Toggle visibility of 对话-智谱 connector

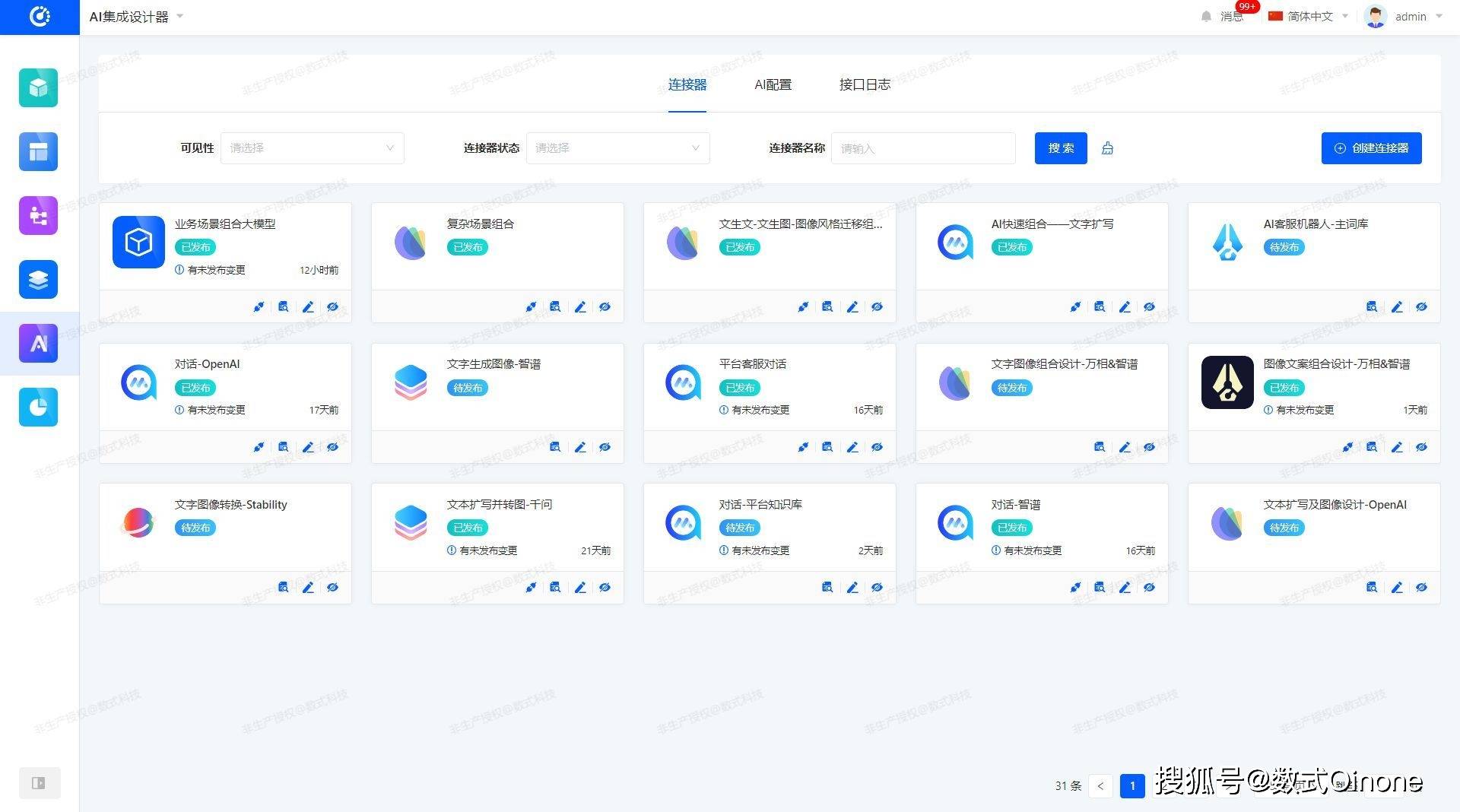[1149, 587]
